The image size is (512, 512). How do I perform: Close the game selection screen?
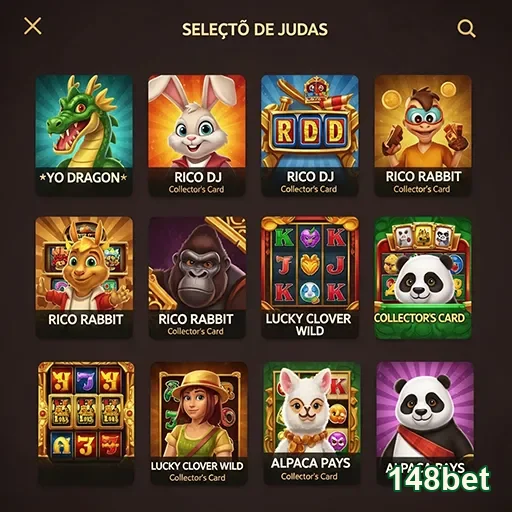(33, 26)
